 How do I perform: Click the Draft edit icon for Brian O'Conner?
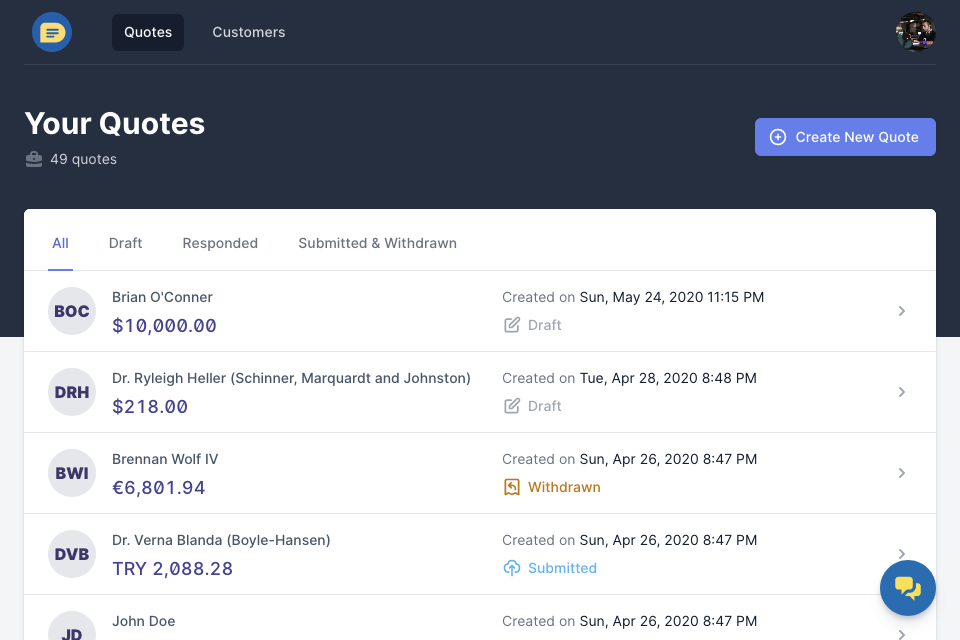tap(512, 325)
